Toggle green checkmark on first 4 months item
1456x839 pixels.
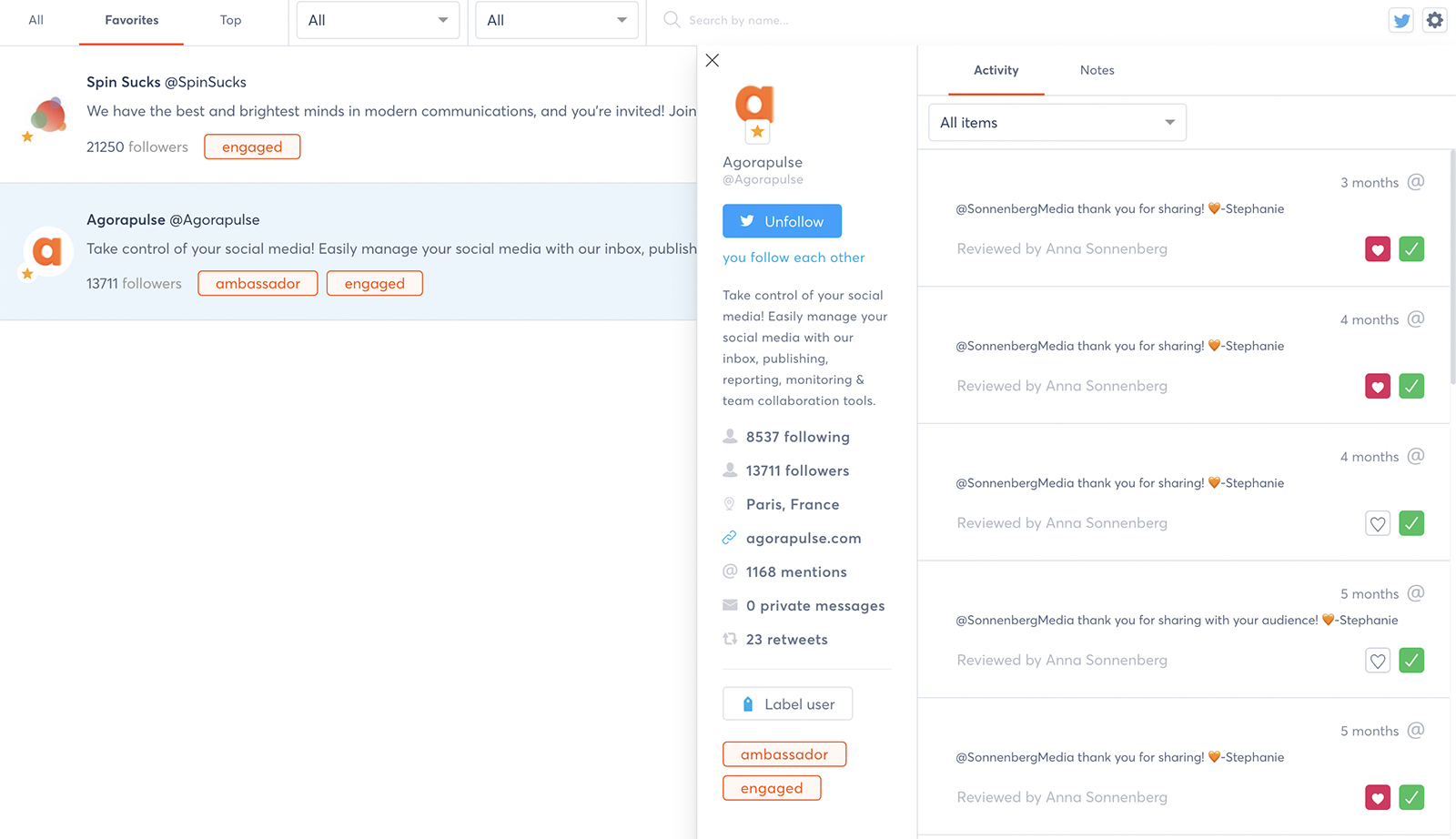tap(1411, 387)
